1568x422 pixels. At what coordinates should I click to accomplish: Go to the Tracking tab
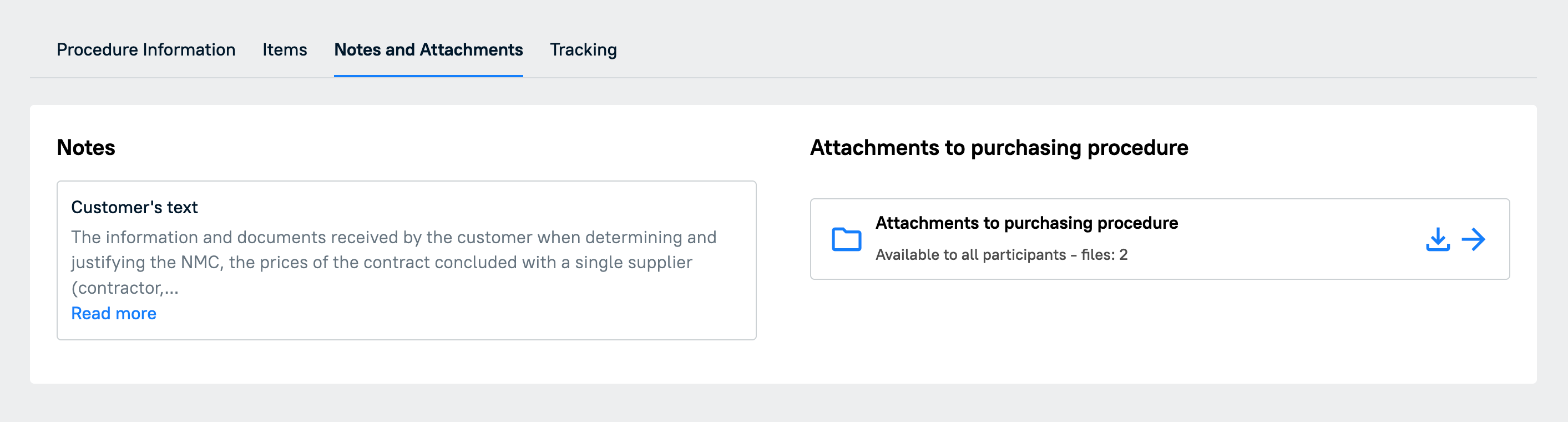[x=583, y=49]
